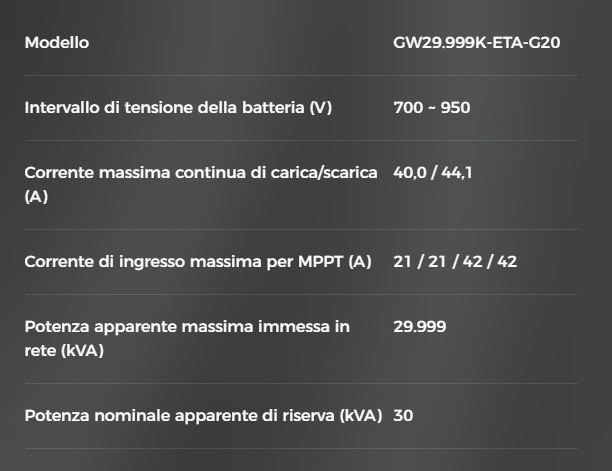612x471 pixels.
Task: Click the Modello row label
Action: (x=56, y=43)
